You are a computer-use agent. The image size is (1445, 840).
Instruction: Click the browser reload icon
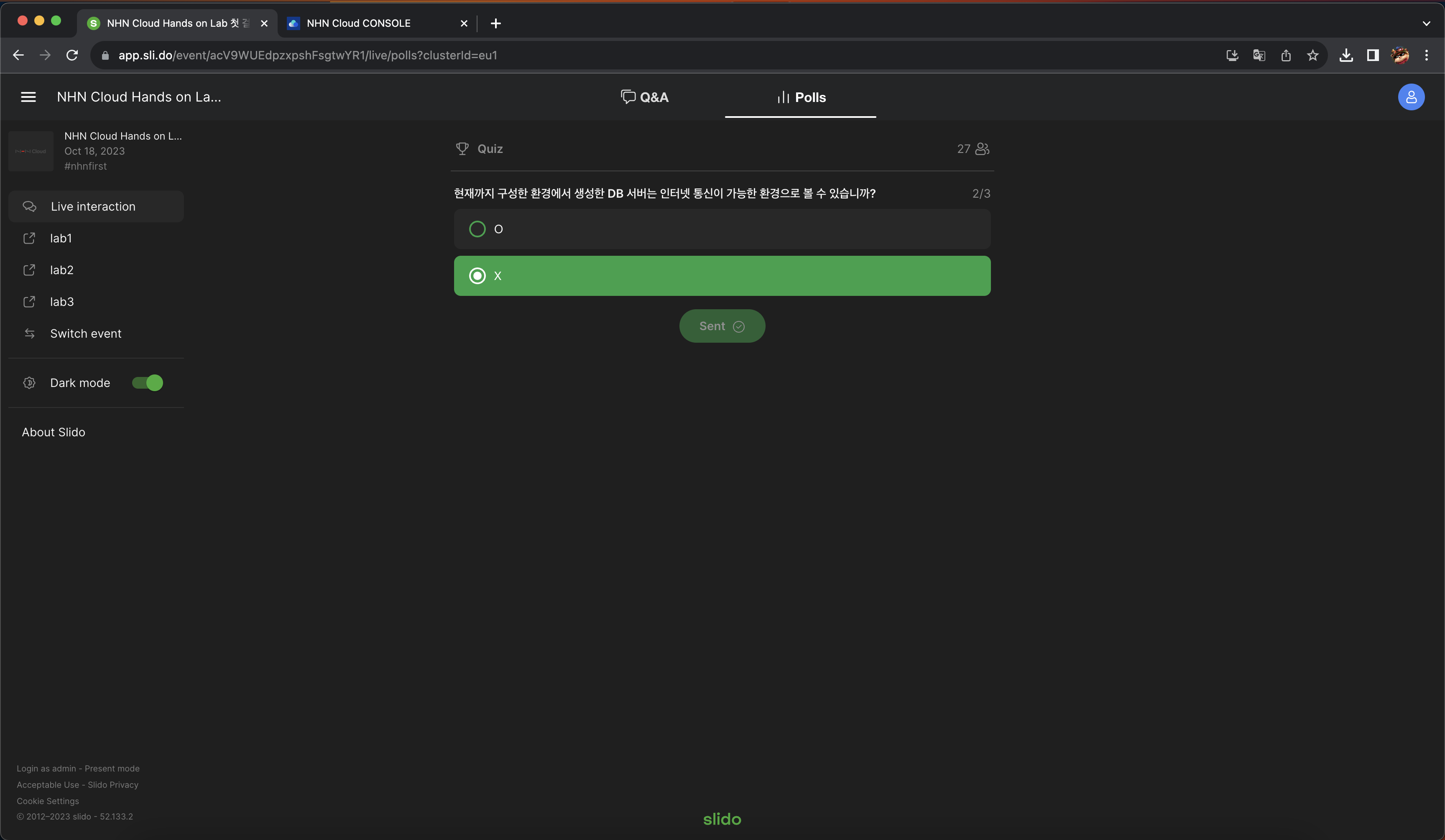72,56
